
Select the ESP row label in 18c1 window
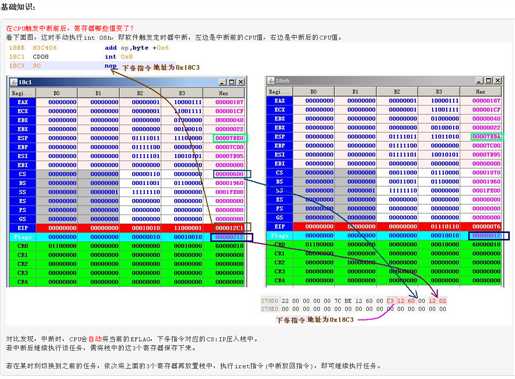[x=23, y=138]
